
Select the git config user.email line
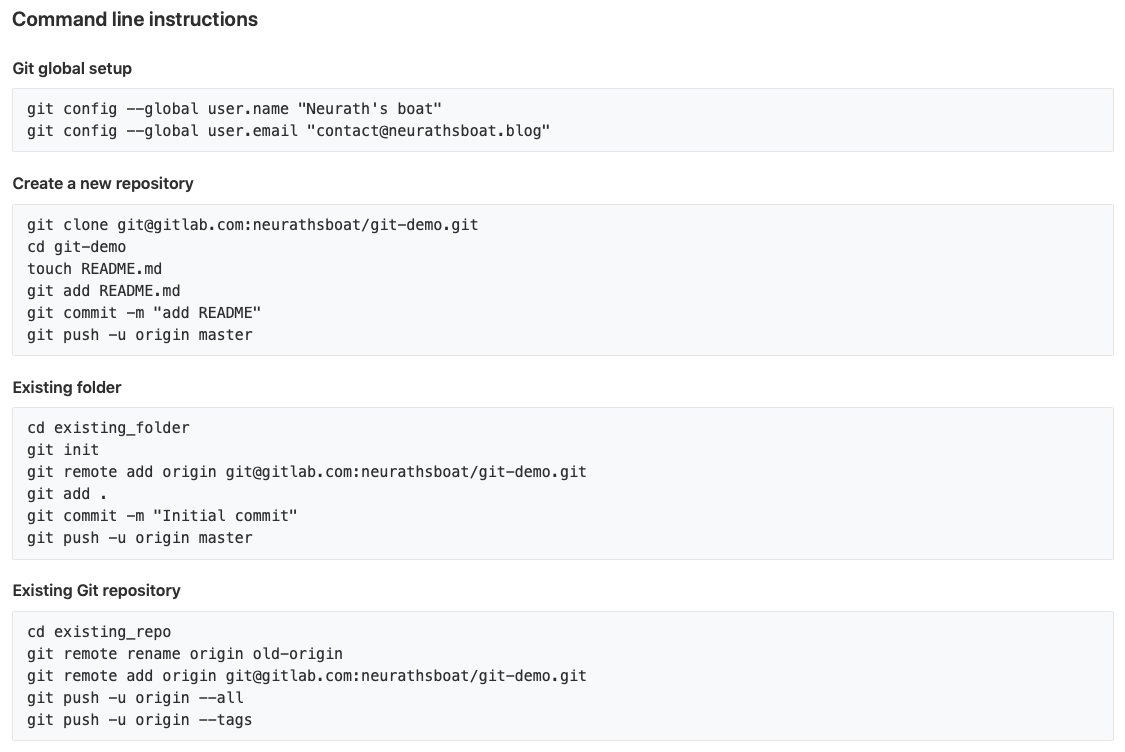[288, 131]
